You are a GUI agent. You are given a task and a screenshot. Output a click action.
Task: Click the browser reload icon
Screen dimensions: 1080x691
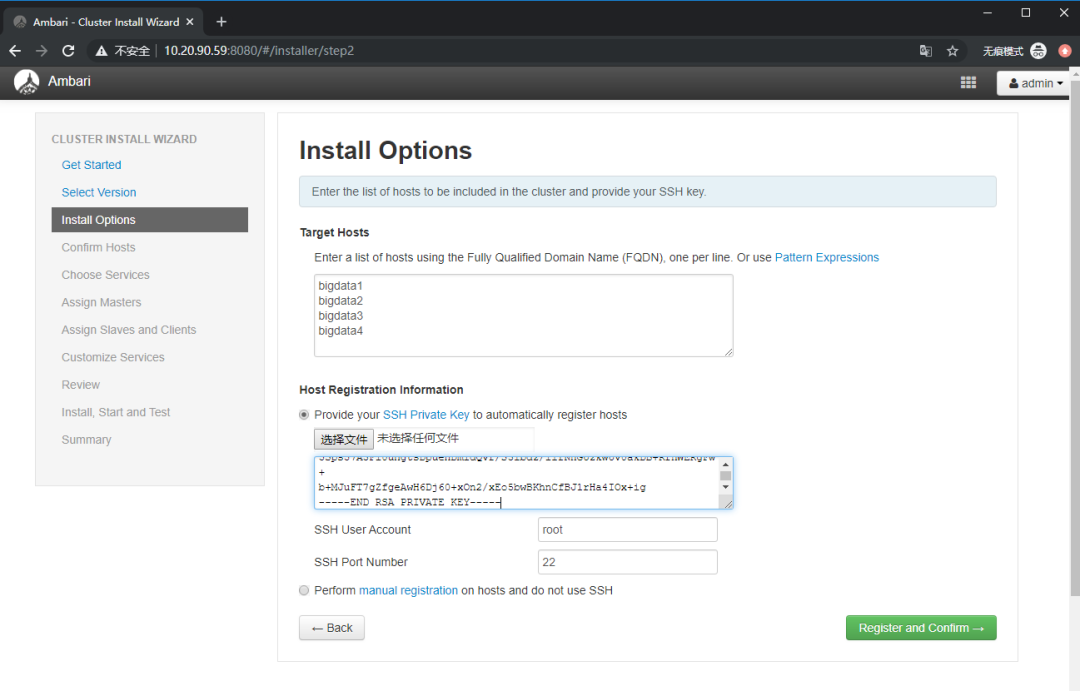tap(68, 51)
